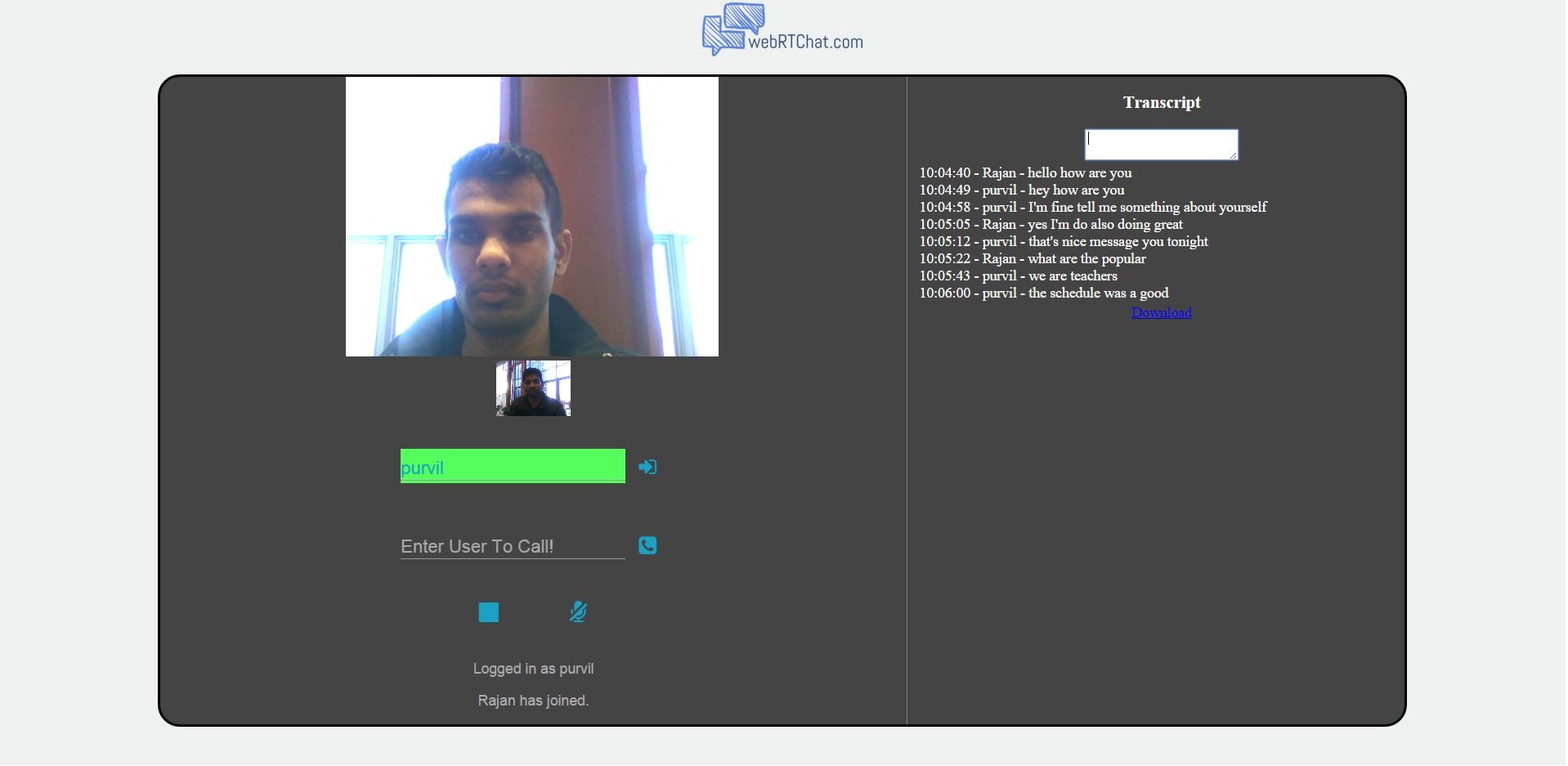Screen dimensions: 1568x766
Task: Click the green purvil username field
Action: click(513, 466)
